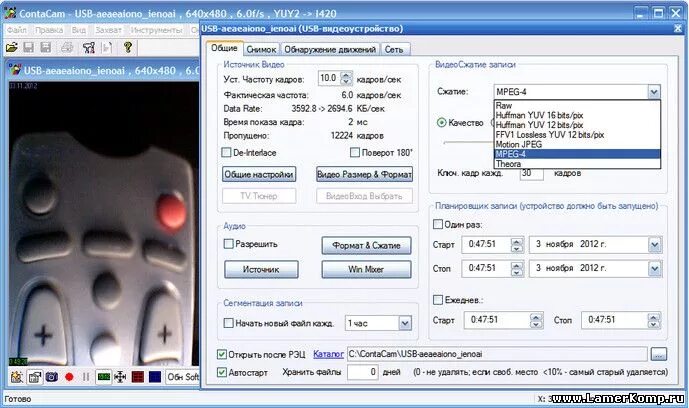Switch to the Сеть tab
Screen dimensions: 689x408
click(394, 50)
